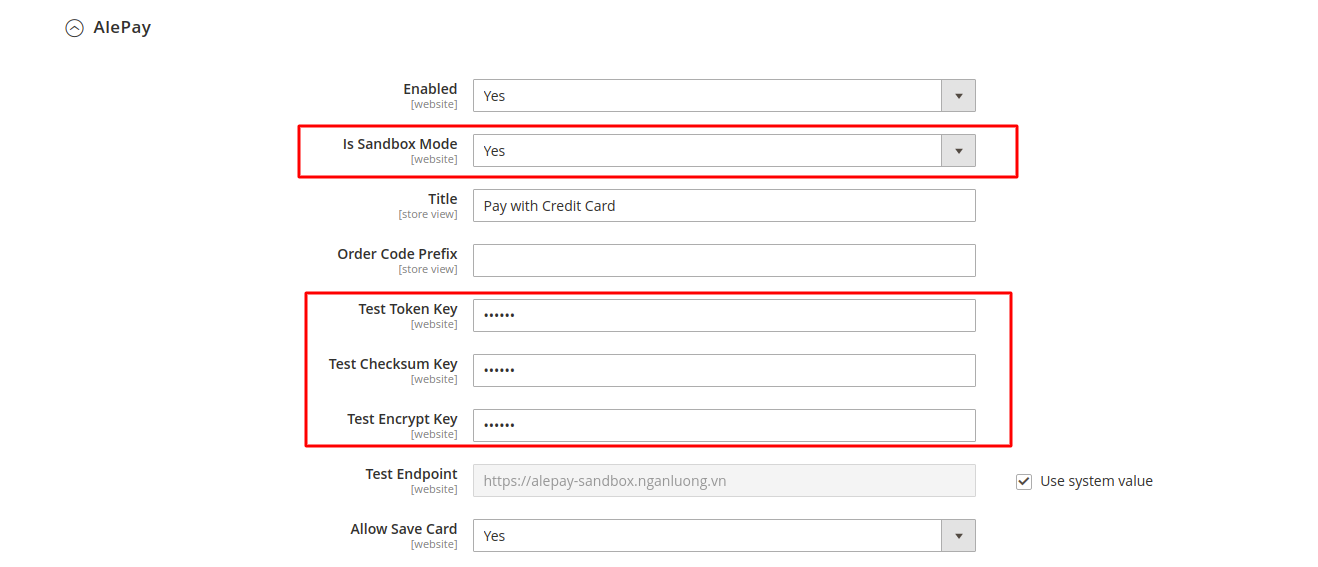This screenshot has height=567, width=1318.
Task: Focus the Test Encrypt Key field
Action: (724, 426)
